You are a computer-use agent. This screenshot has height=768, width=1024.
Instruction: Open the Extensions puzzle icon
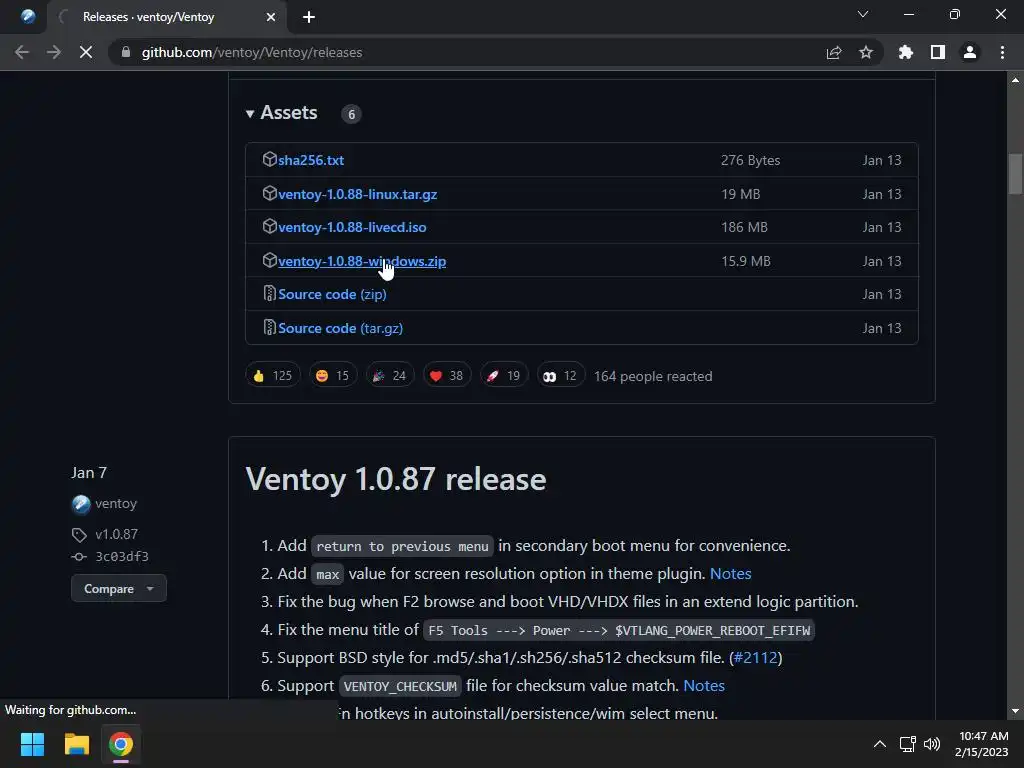point(906,52)
